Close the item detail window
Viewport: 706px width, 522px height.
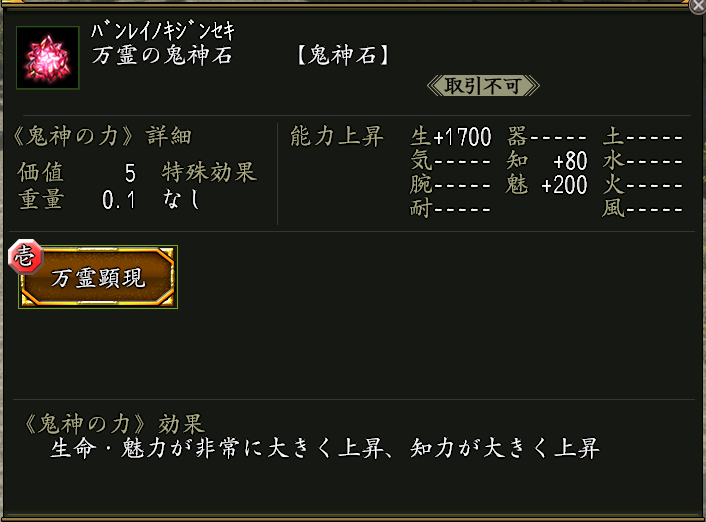point(697,6)
